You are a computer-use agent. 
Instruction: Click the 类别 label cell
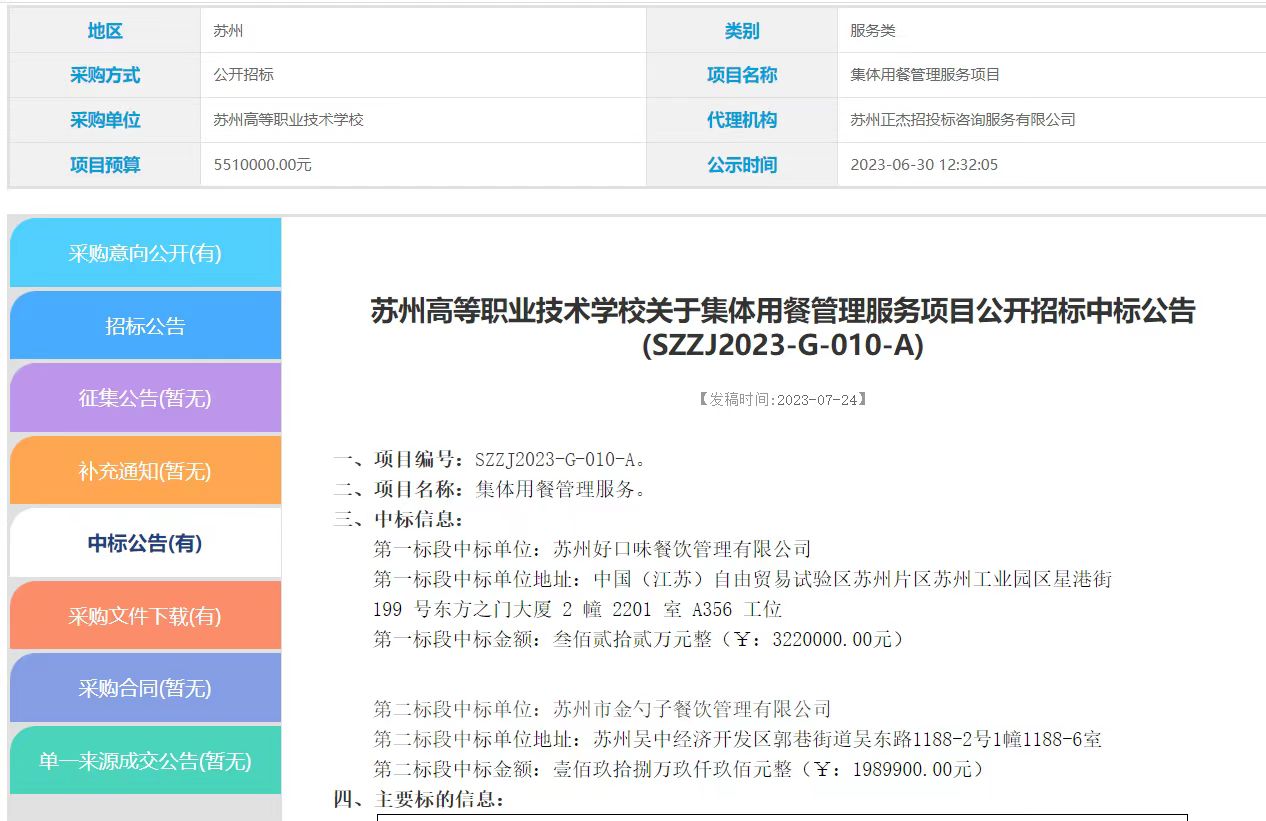[742, 31]
